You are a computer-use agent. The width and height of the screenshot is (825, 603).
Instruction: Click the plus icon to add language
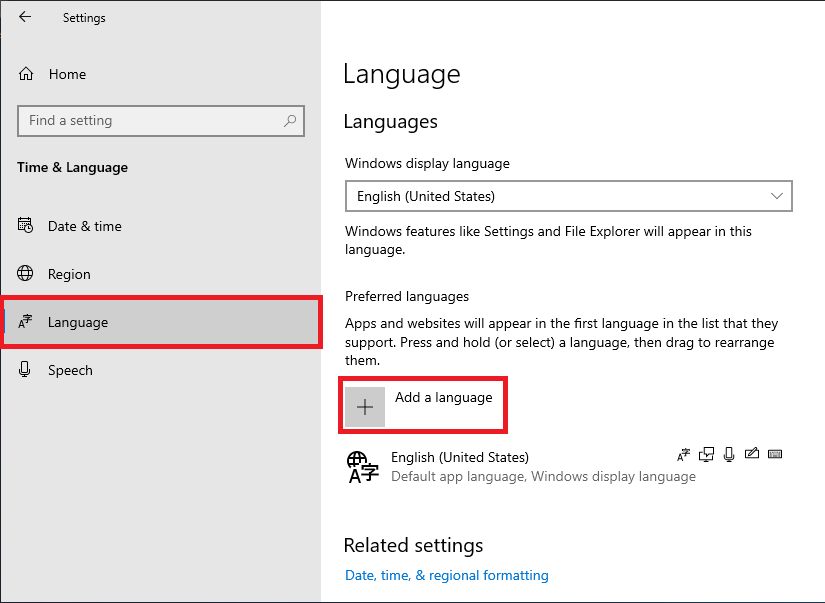[365, 407]
